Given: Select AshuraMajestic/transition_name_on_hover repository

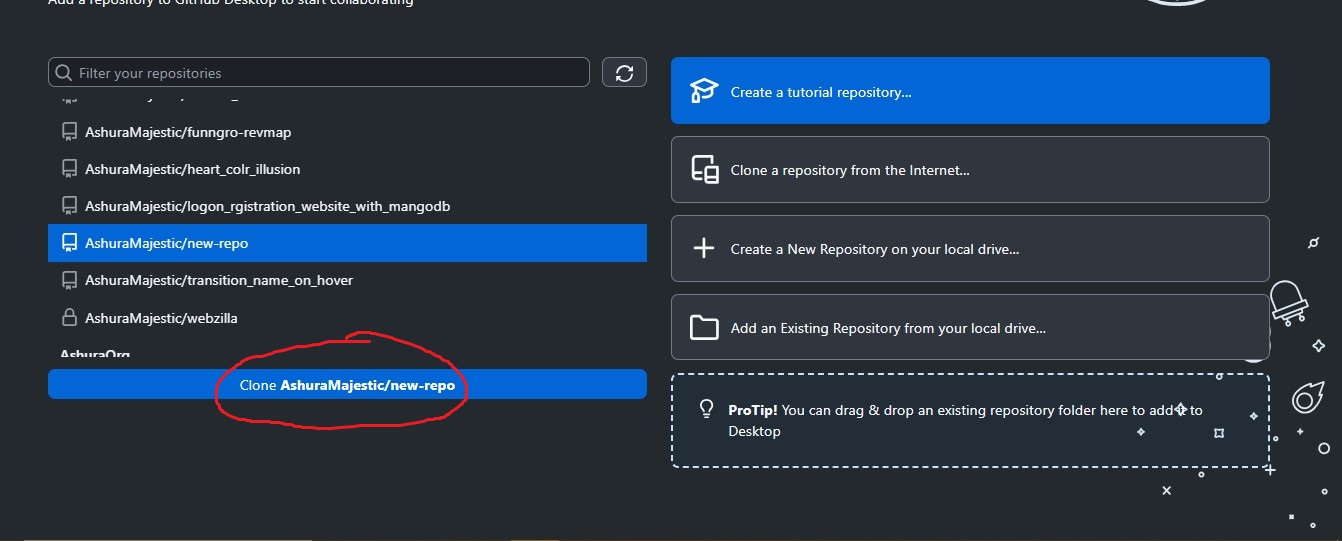Looking at the screenshot, I should point(347,280).
